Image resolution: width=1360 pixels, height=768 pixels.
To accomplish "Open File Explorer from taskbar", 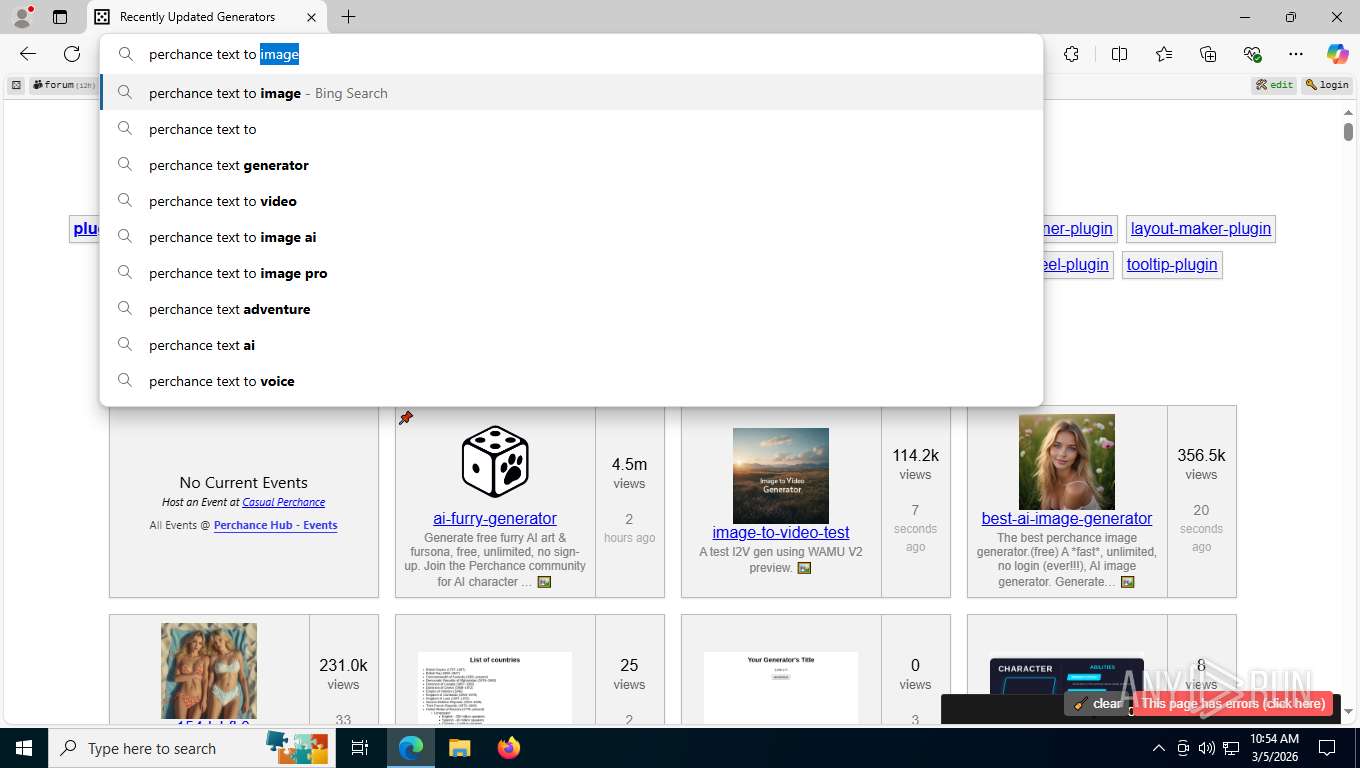I will point(459,748).
